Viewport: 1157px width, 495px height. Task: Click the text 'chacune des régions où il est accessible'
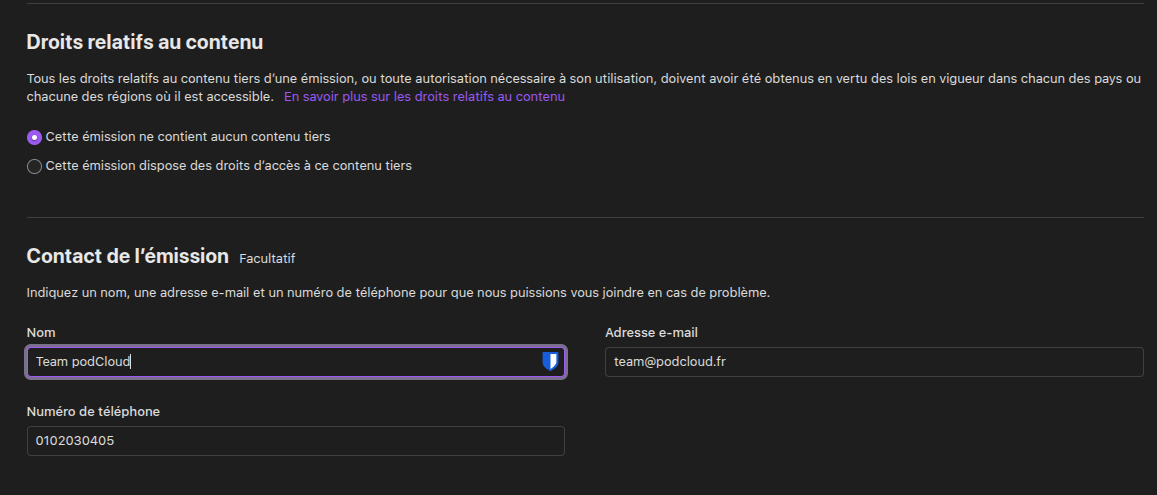(x=150, y=97)
